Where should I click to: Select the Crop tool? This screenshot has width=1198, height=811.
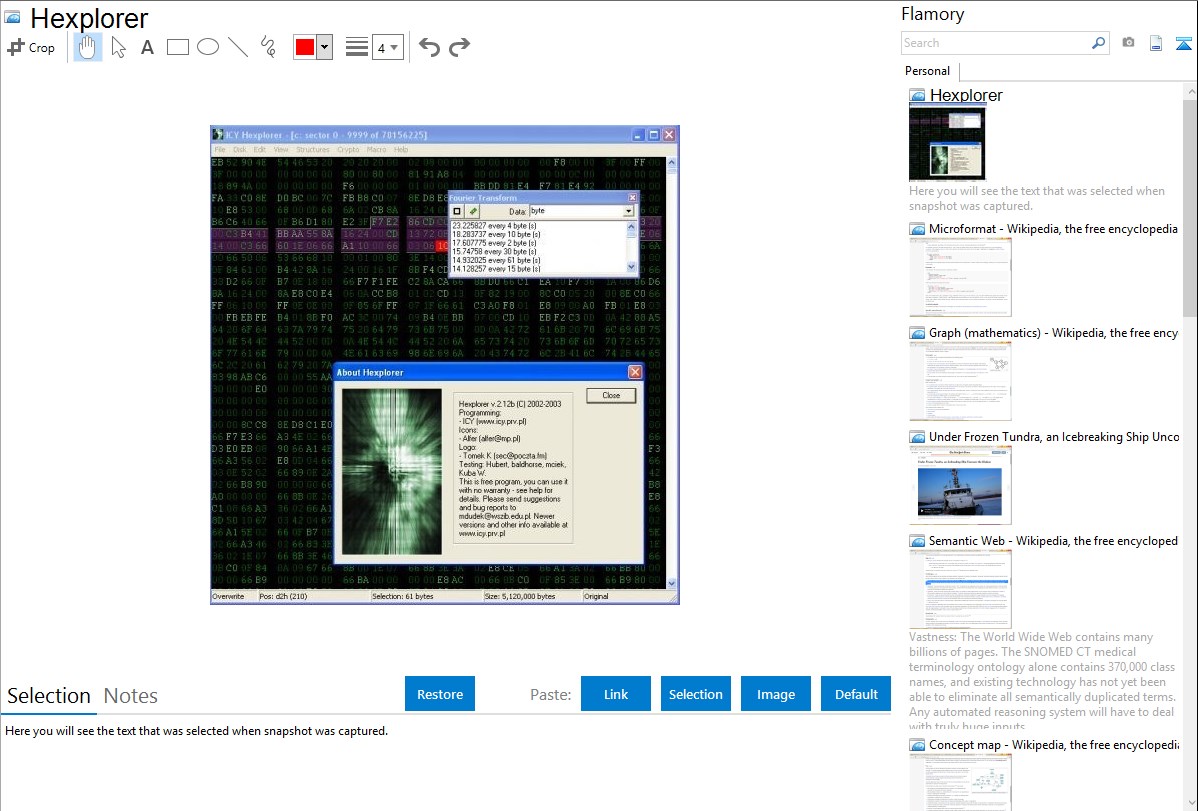31,47
